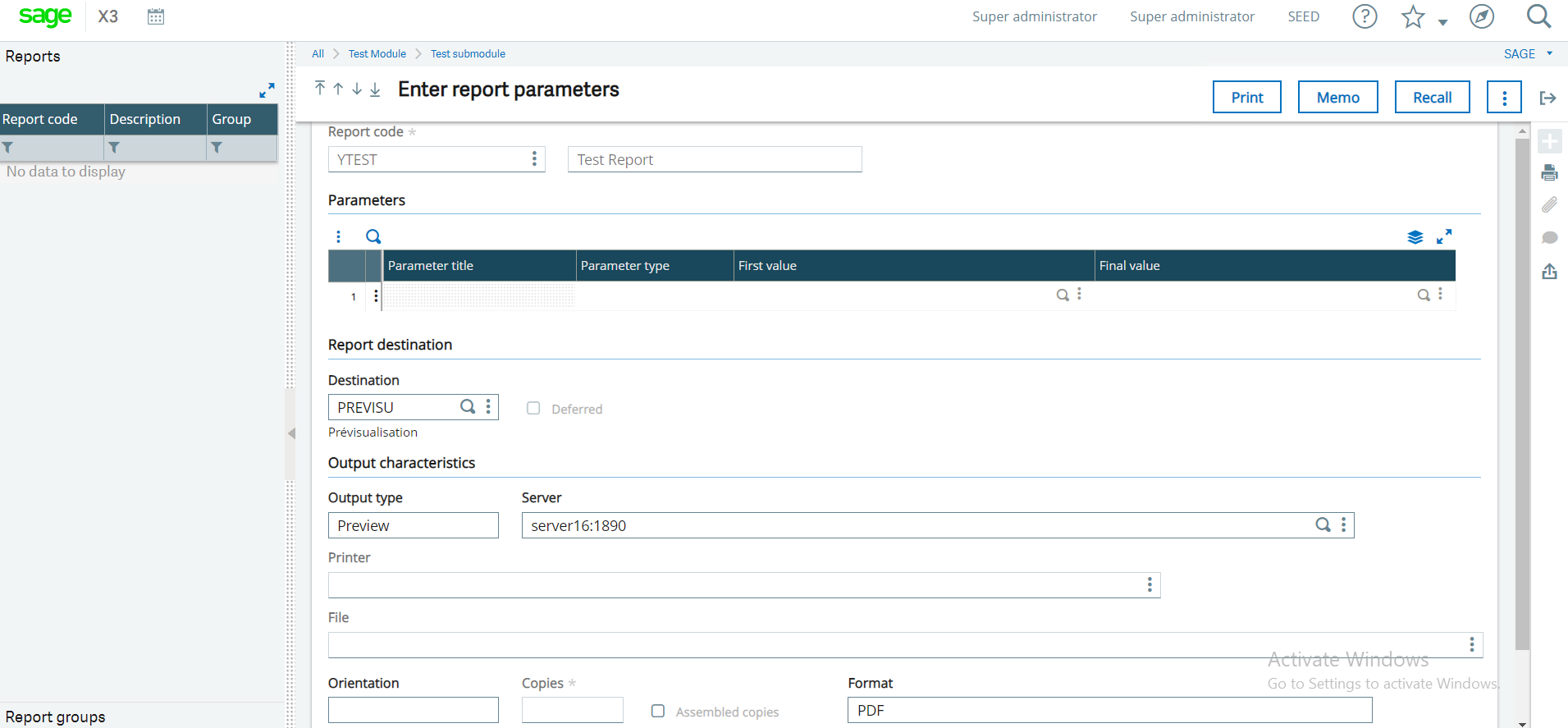Click the printer icon in right sidebar

pyautogui.click(x=1549, y=172)
